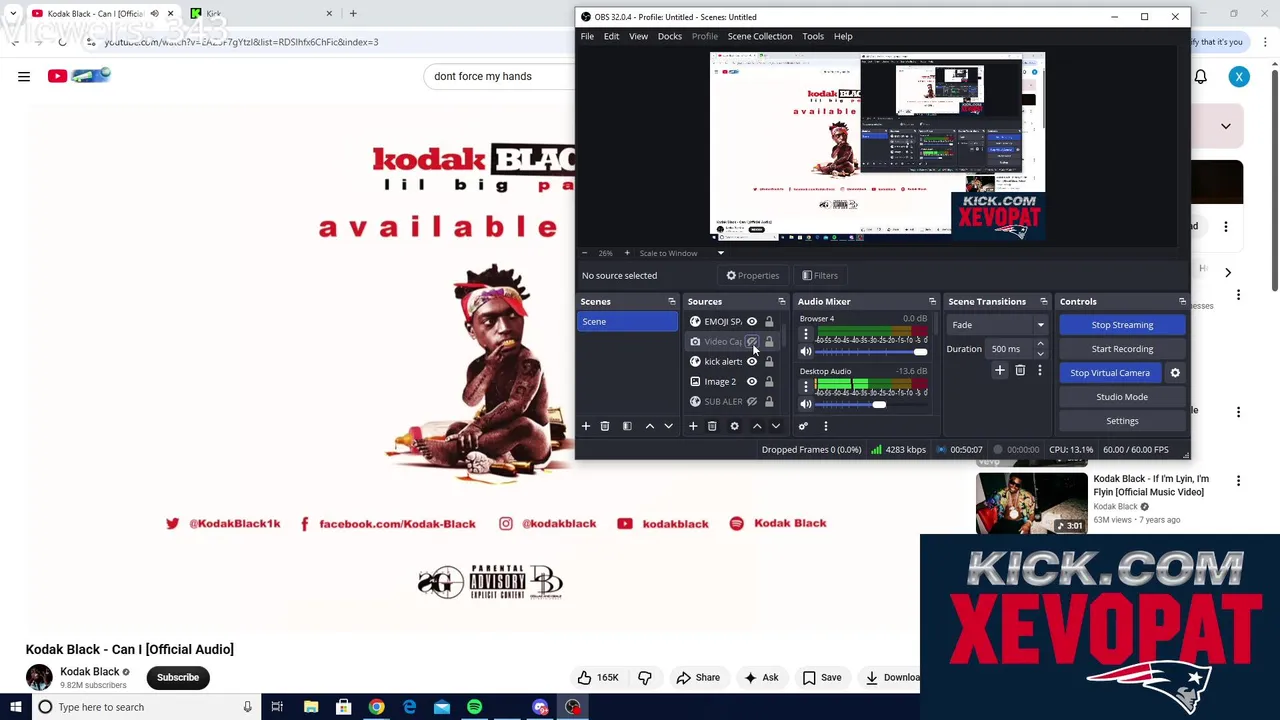
Task: Open the View menu in OBS
Action: click(x=638, y=36)
